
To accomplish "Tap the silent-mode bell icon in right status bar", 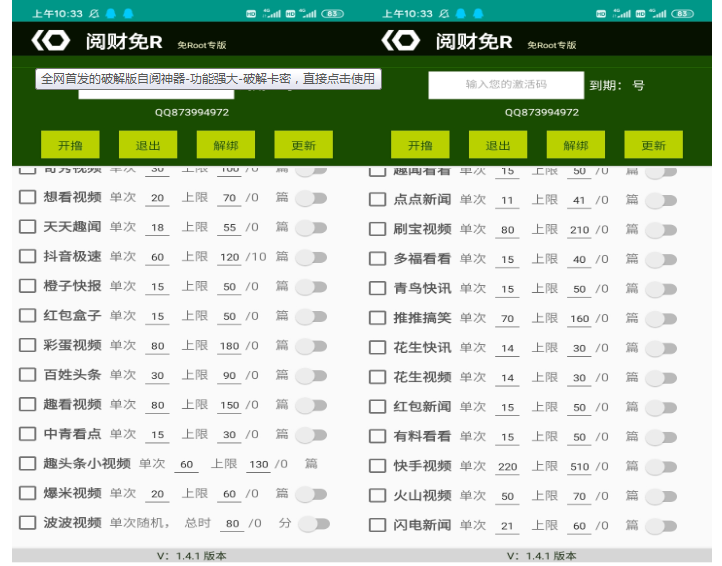I will pos(444,14).
